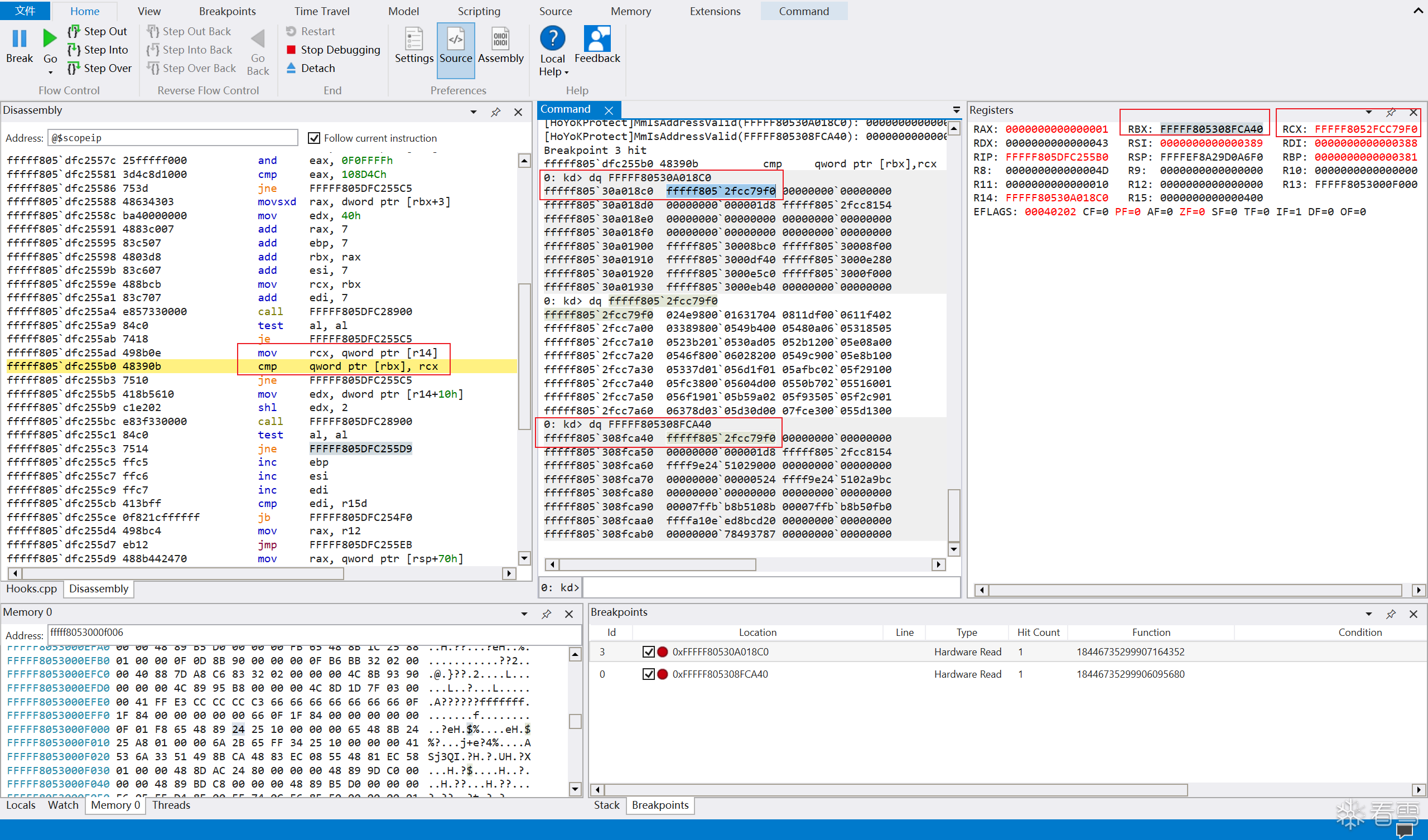Click Stop Debugging red square

pos(291,50)
